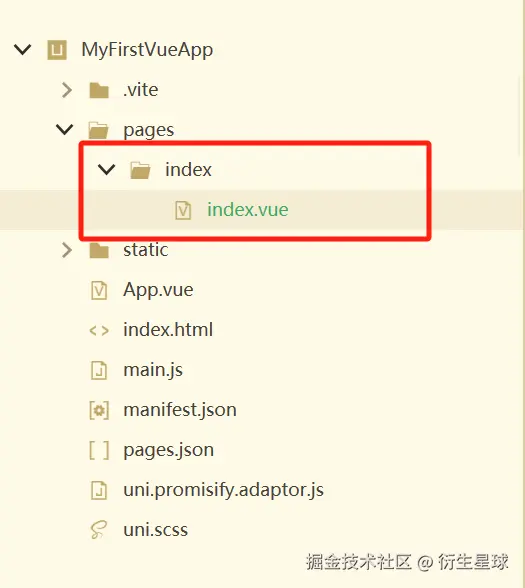This screenshot has width=525, height=588.
Task: Select main.js in the file tree
Action: [153, 370]
